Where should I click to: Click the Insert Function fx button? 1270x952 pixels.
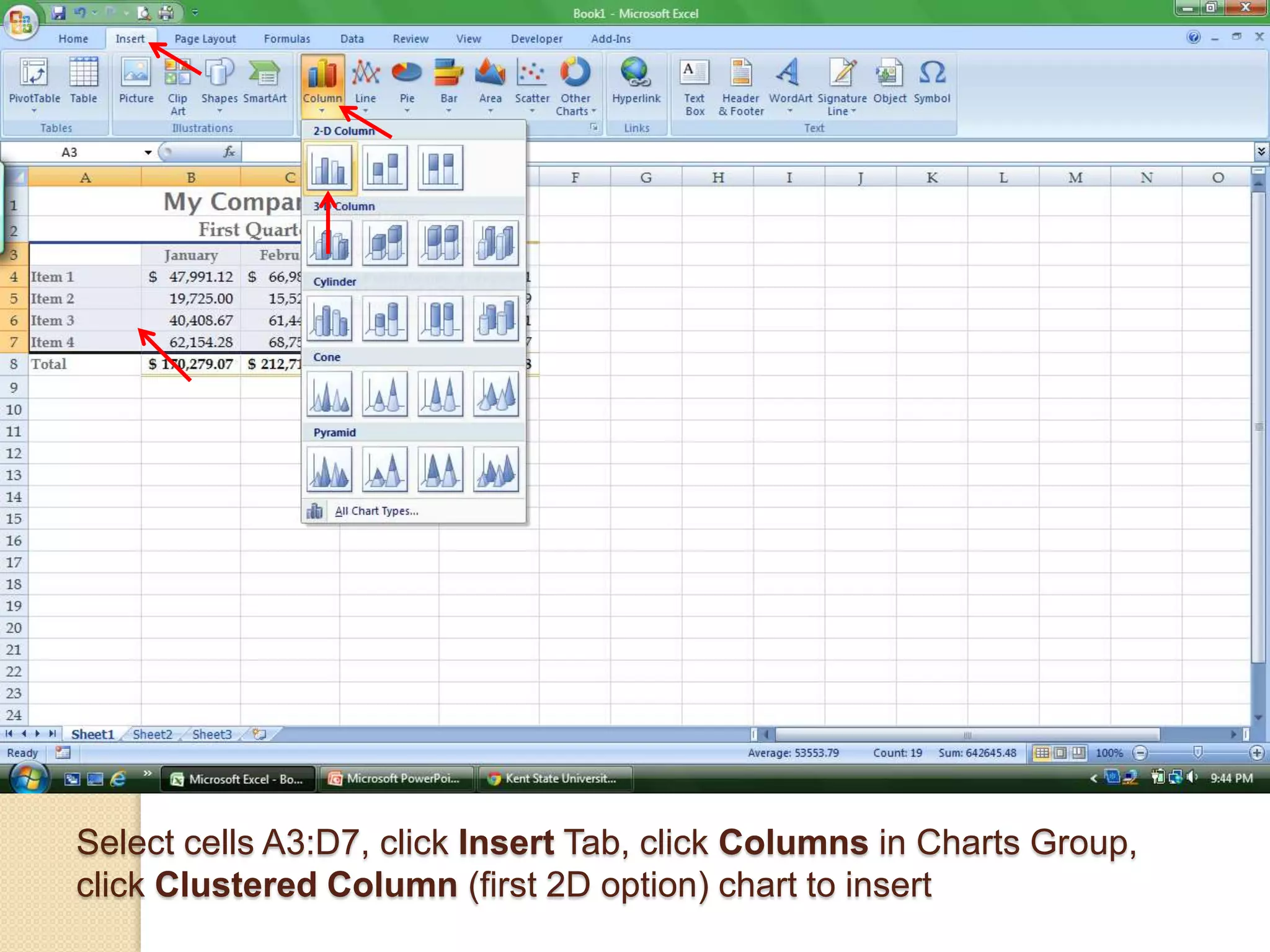click(x=229, y=152)
